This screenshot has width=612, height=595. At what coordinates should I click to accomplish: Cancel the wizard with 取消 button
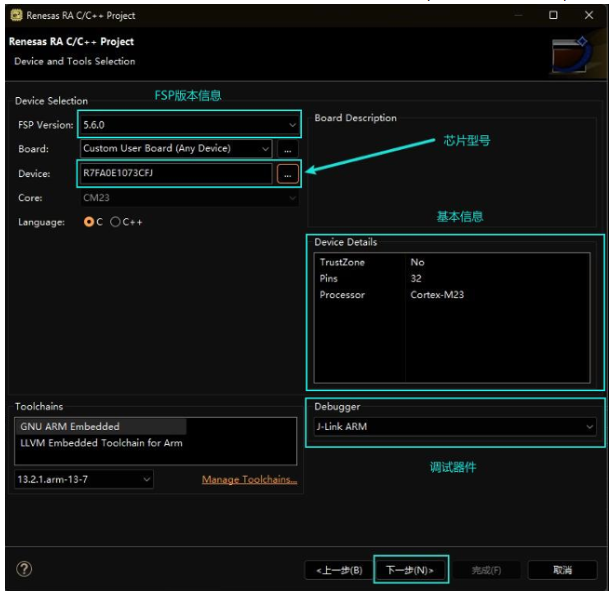(x=562, y=570)
